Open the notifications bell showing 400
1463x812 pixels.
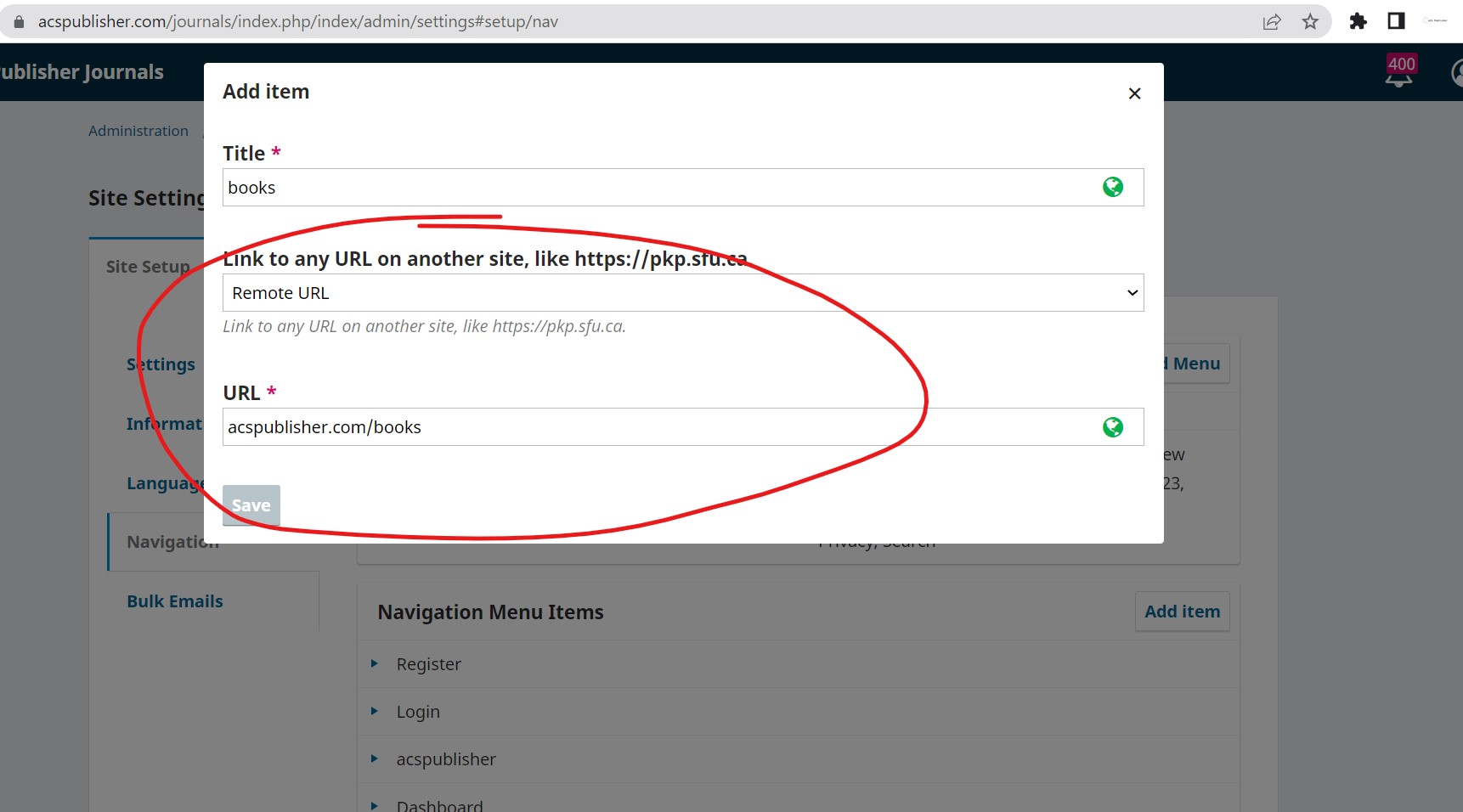[1399, 72]
